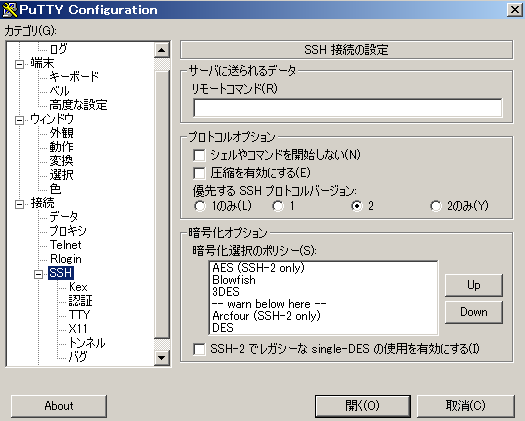Open the TTY category

coord(79,315)
